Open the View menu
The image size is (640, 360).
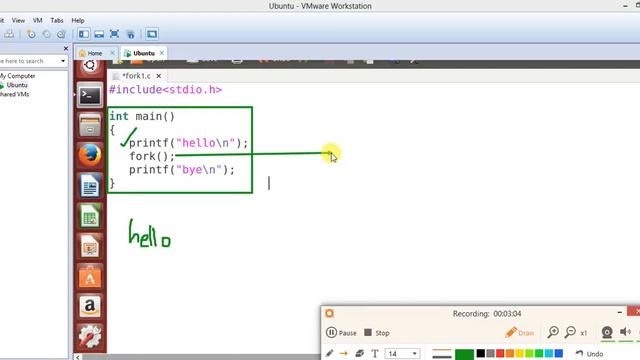(18, 20)
